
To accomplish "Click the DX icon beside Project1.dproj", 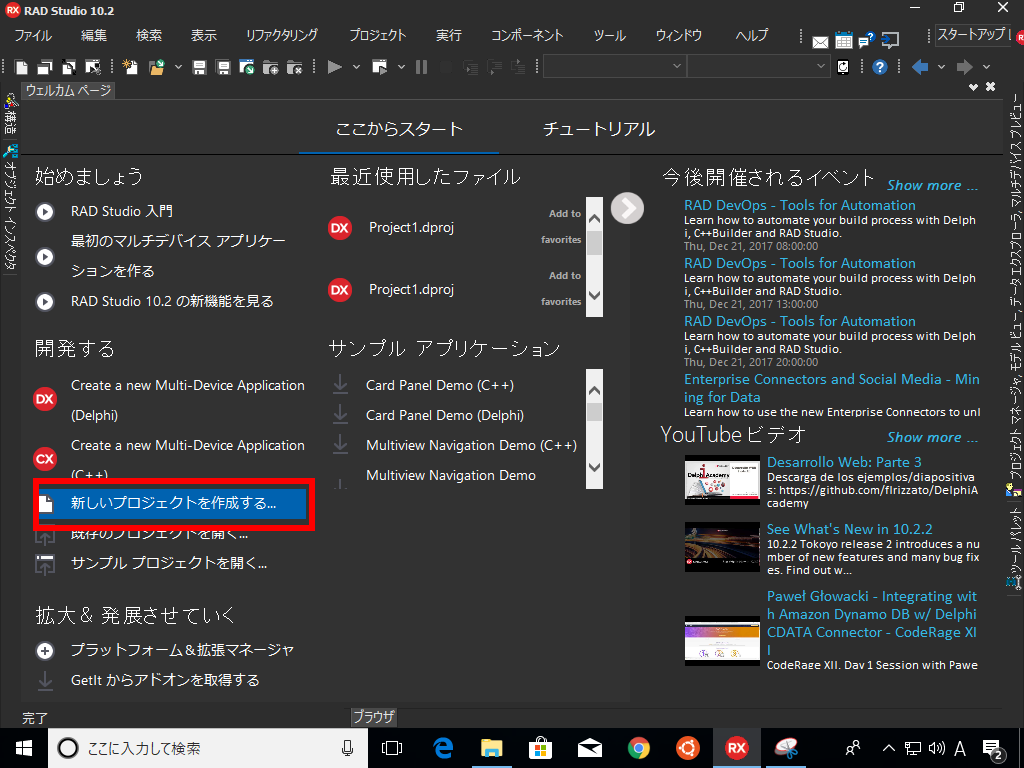I will (340, 227).
